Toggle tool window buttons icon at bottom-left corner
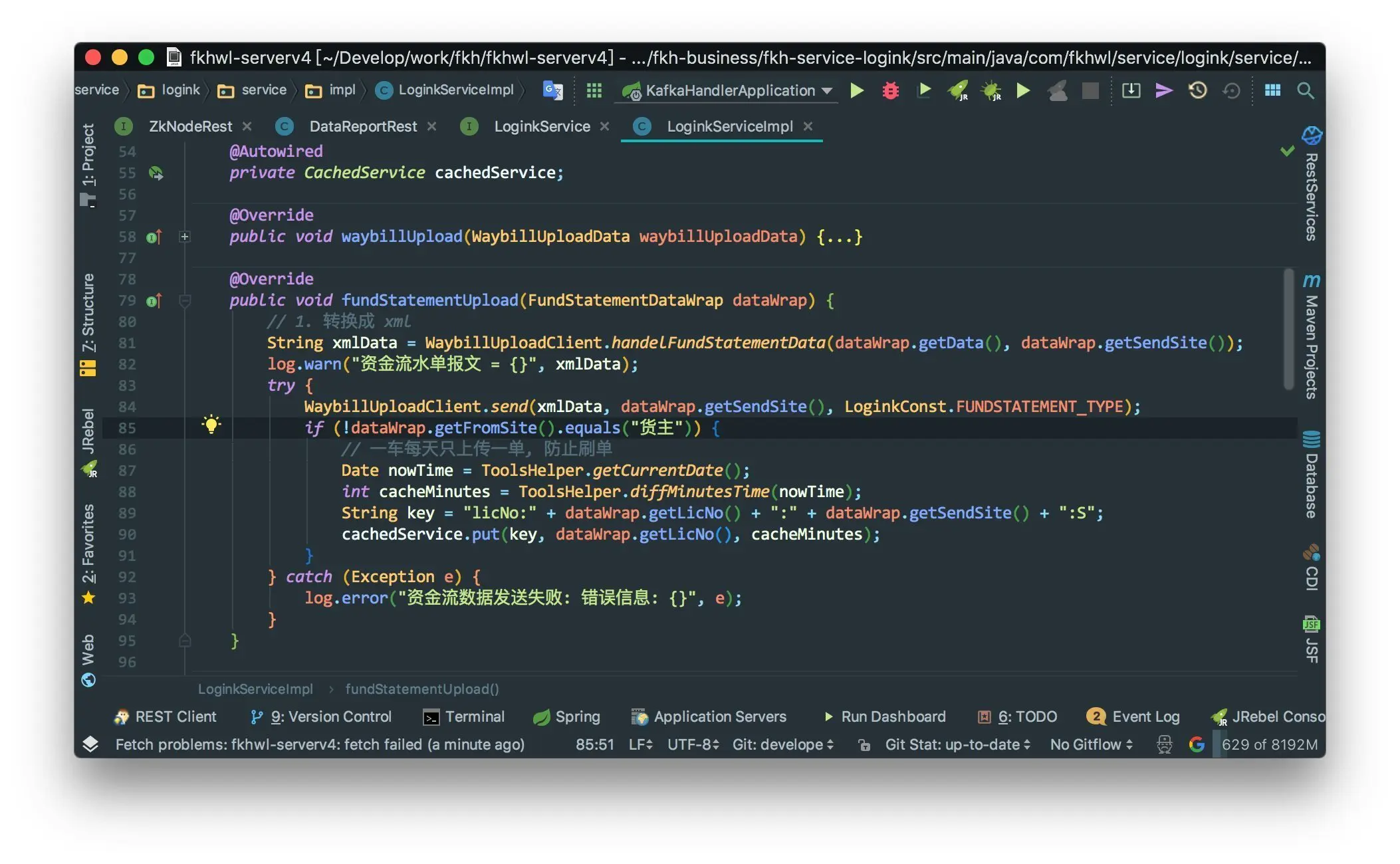This screenshot has height=864, width=1400. pyautogui.click(x=90, y=744)
